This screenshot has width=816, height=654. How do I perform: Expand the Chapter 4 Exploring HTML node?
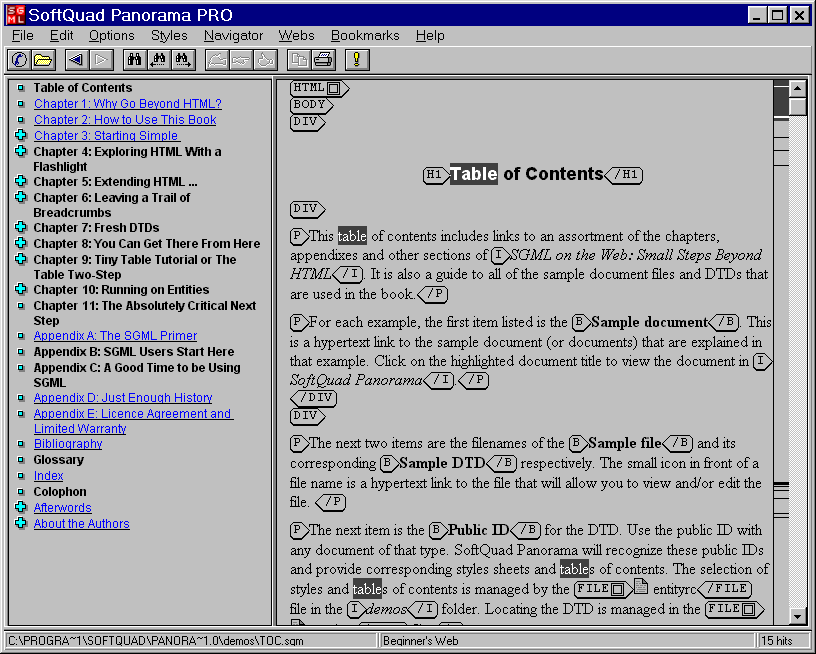click(21, 151)
